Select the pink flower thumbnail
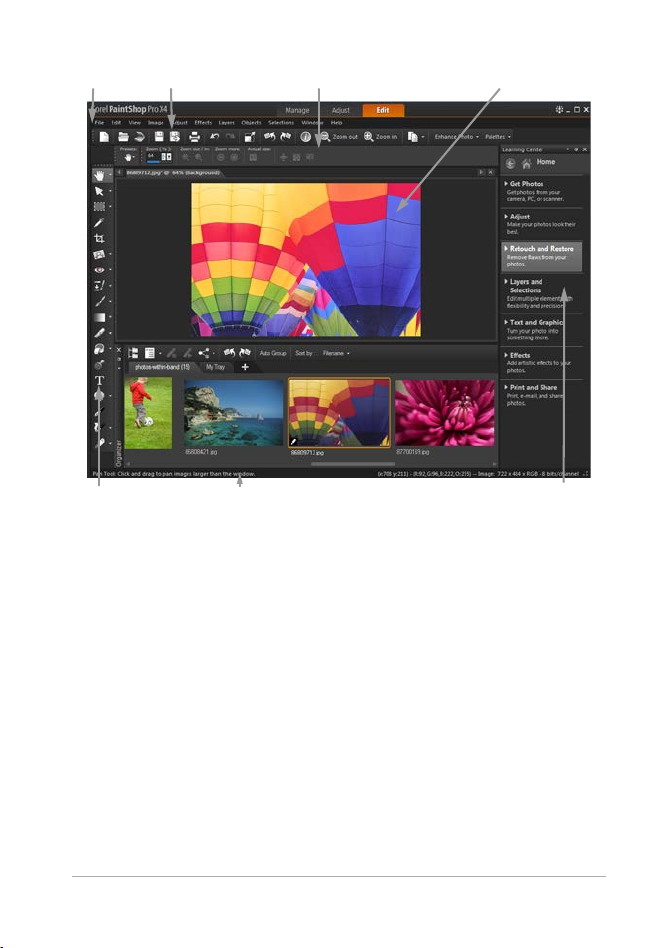Viewport: 664px width, 948px height. [444, 414]
